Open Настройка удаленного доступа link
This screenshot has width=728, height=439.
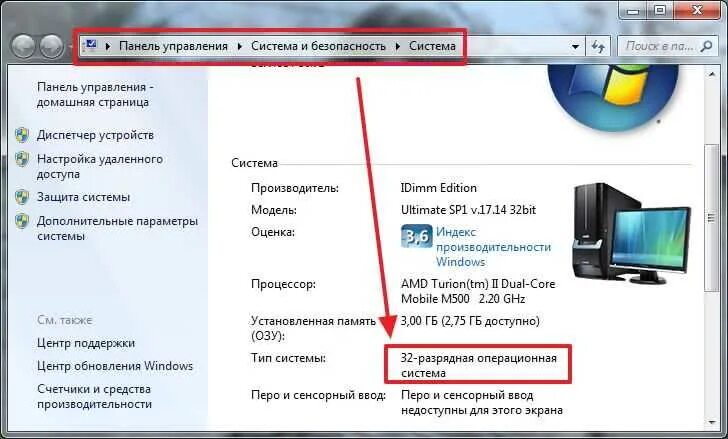(100, 167)
